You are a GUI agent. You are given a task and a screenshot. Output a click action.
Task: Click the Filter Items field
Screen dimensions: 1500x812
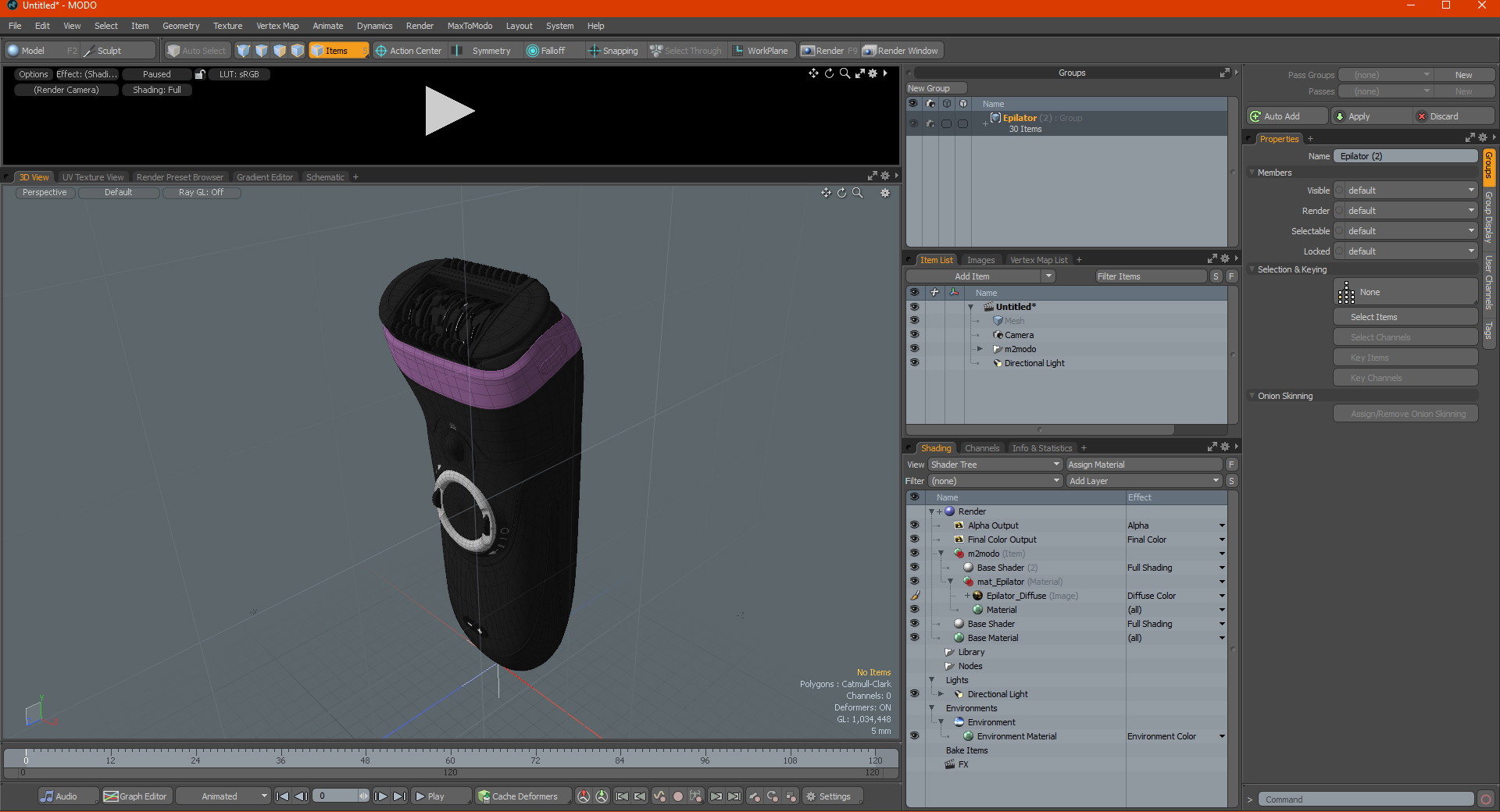[x=1150, y=276]
